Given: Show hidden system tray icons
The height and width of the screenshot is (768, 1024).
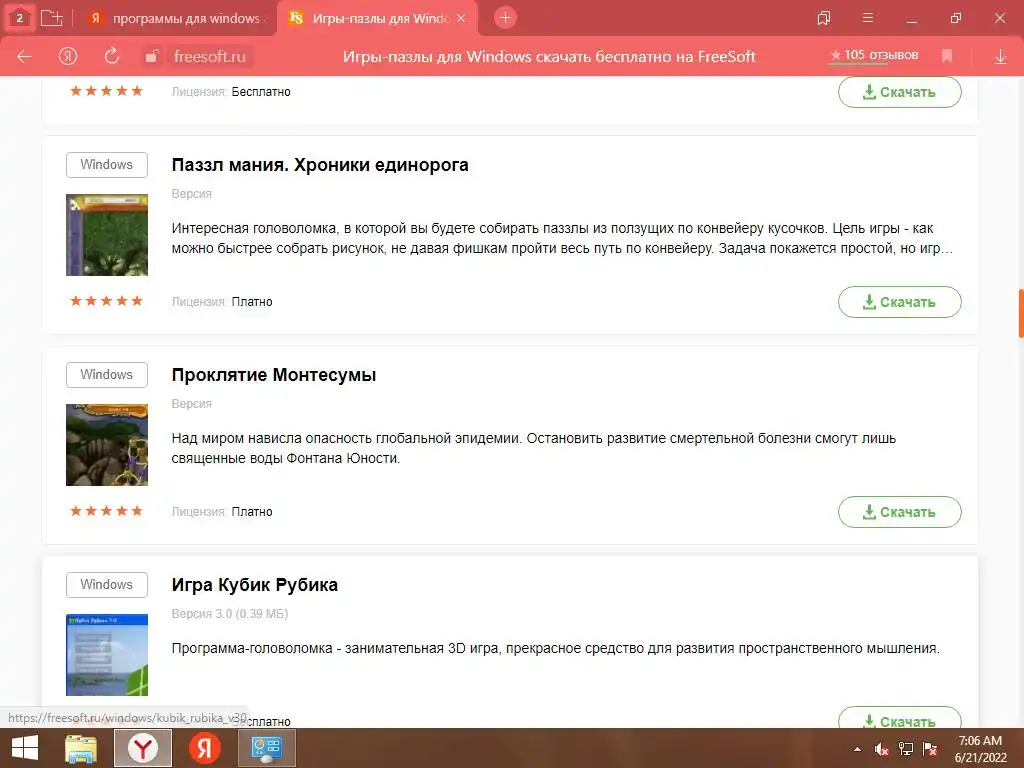Looking at the screenshot, I should (857, 749).
